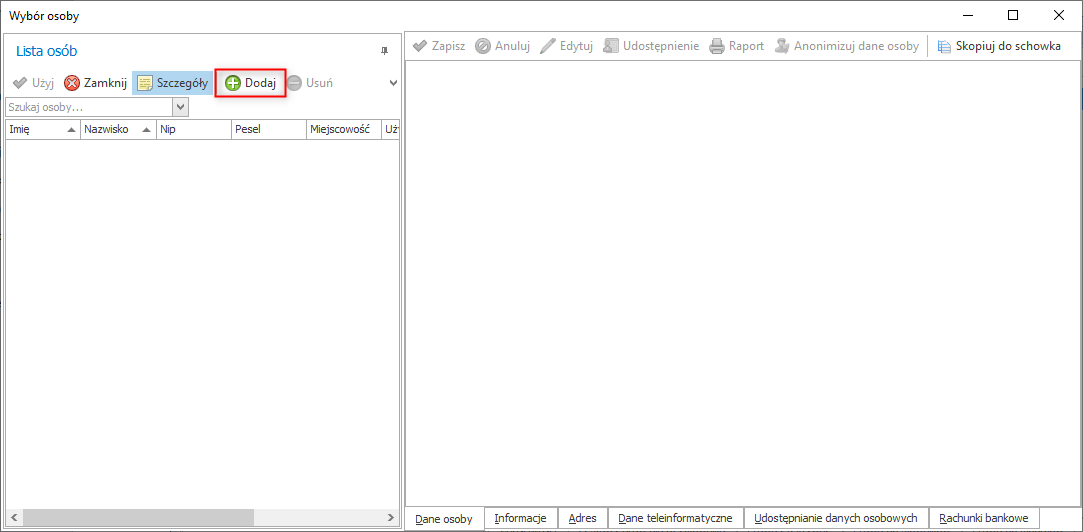Click Skopiuj do schowka
The width and height of the screenshot is (1083, 532).
click(999, 46)
